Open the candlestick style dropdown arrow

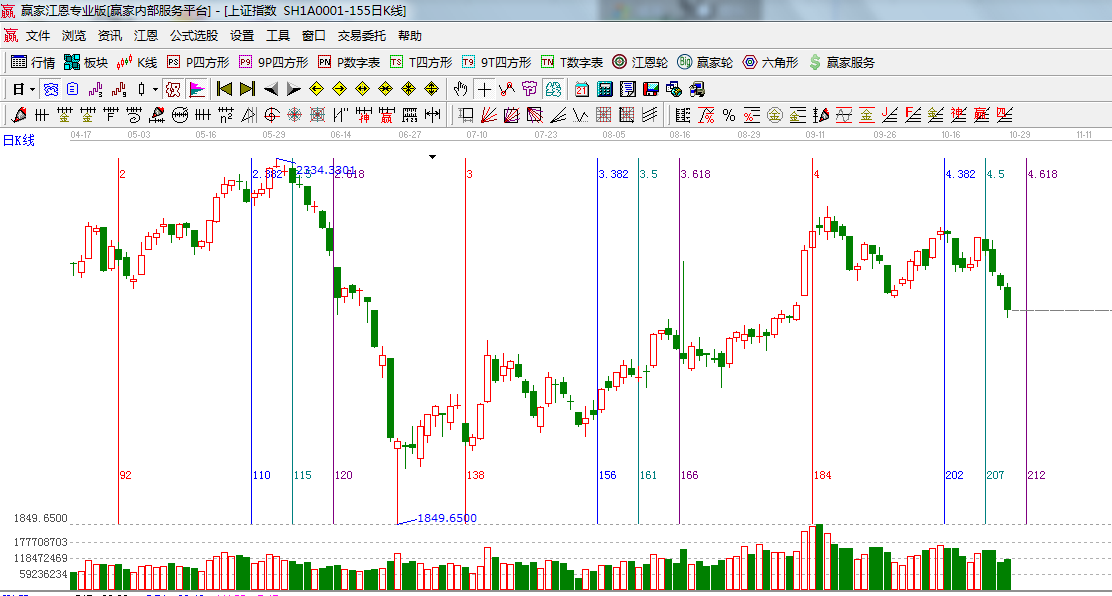tap(155, 89)
